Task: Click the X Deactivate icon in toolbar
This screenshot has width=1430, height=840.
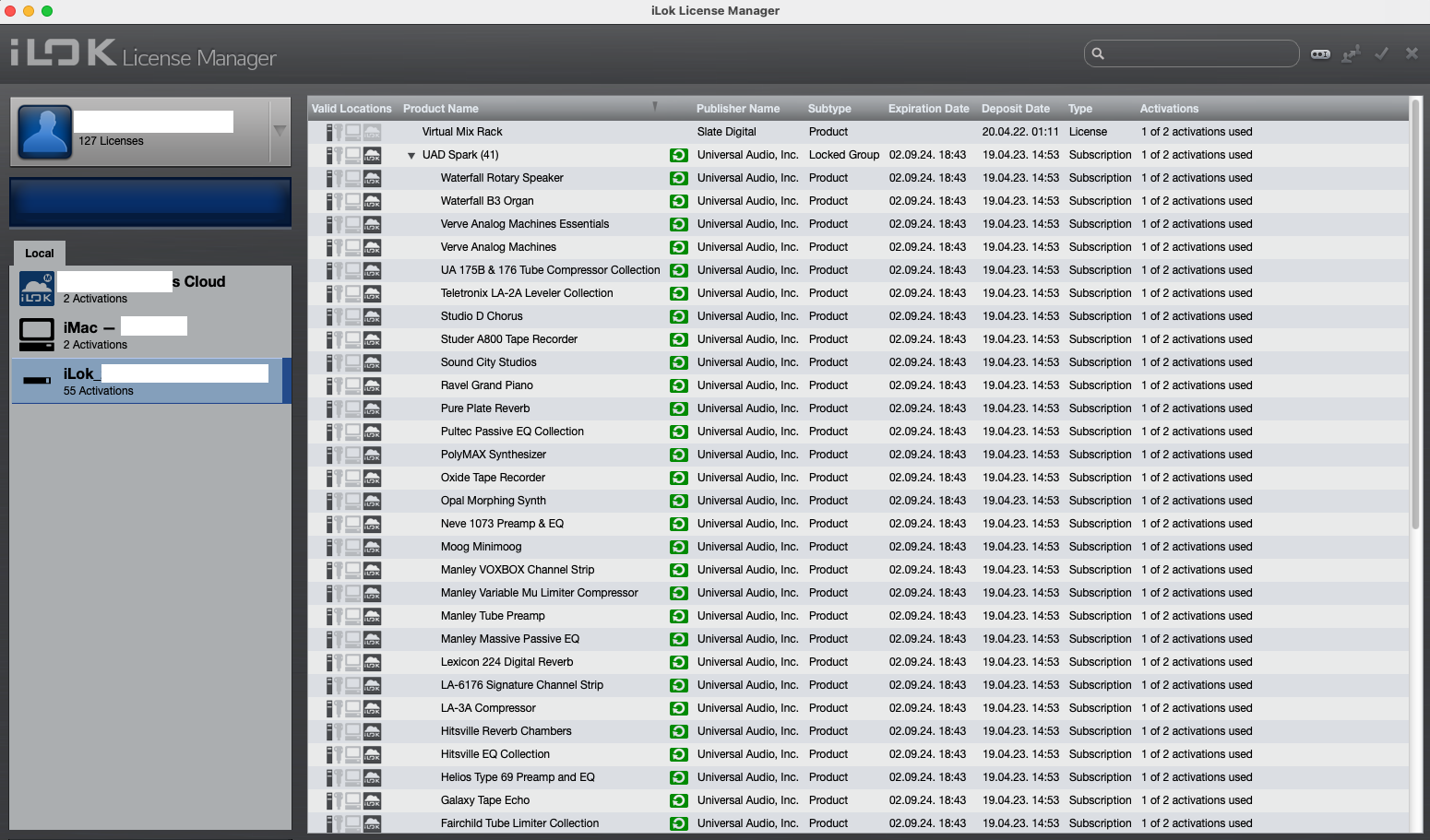Action: coord(1412,53)
